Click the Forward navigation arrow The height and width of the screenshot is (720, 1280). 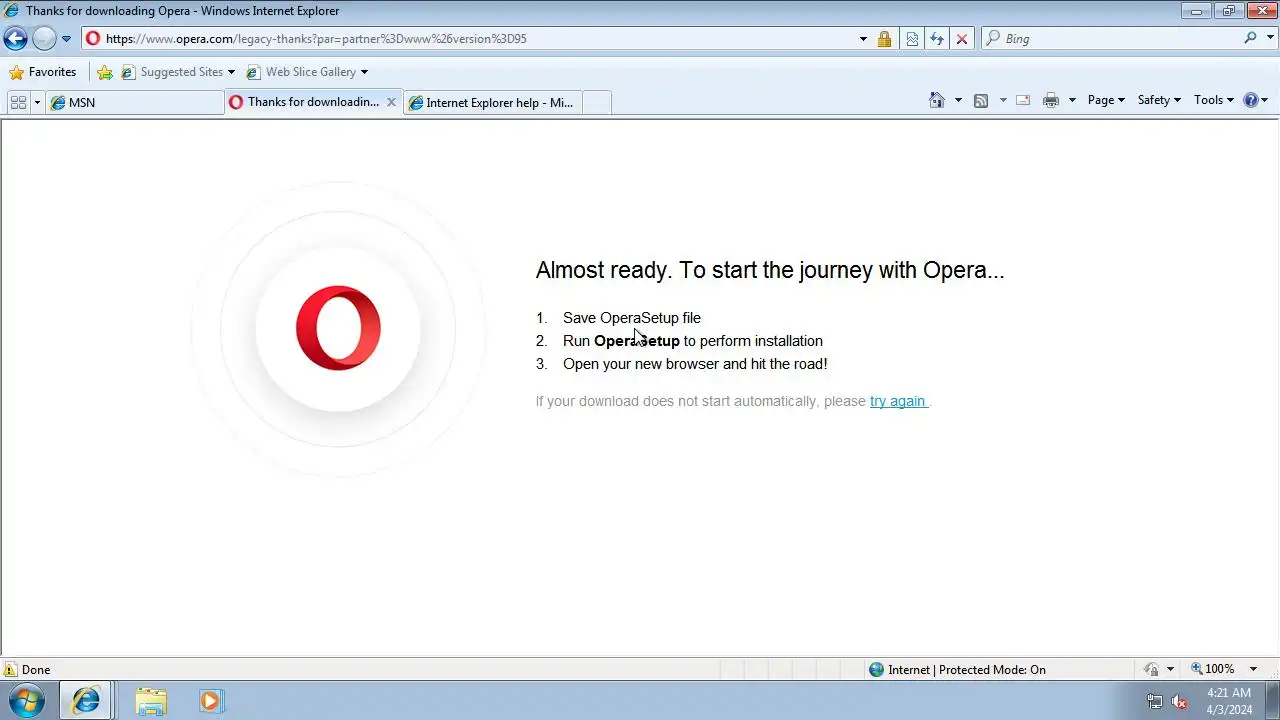(44, 39)
